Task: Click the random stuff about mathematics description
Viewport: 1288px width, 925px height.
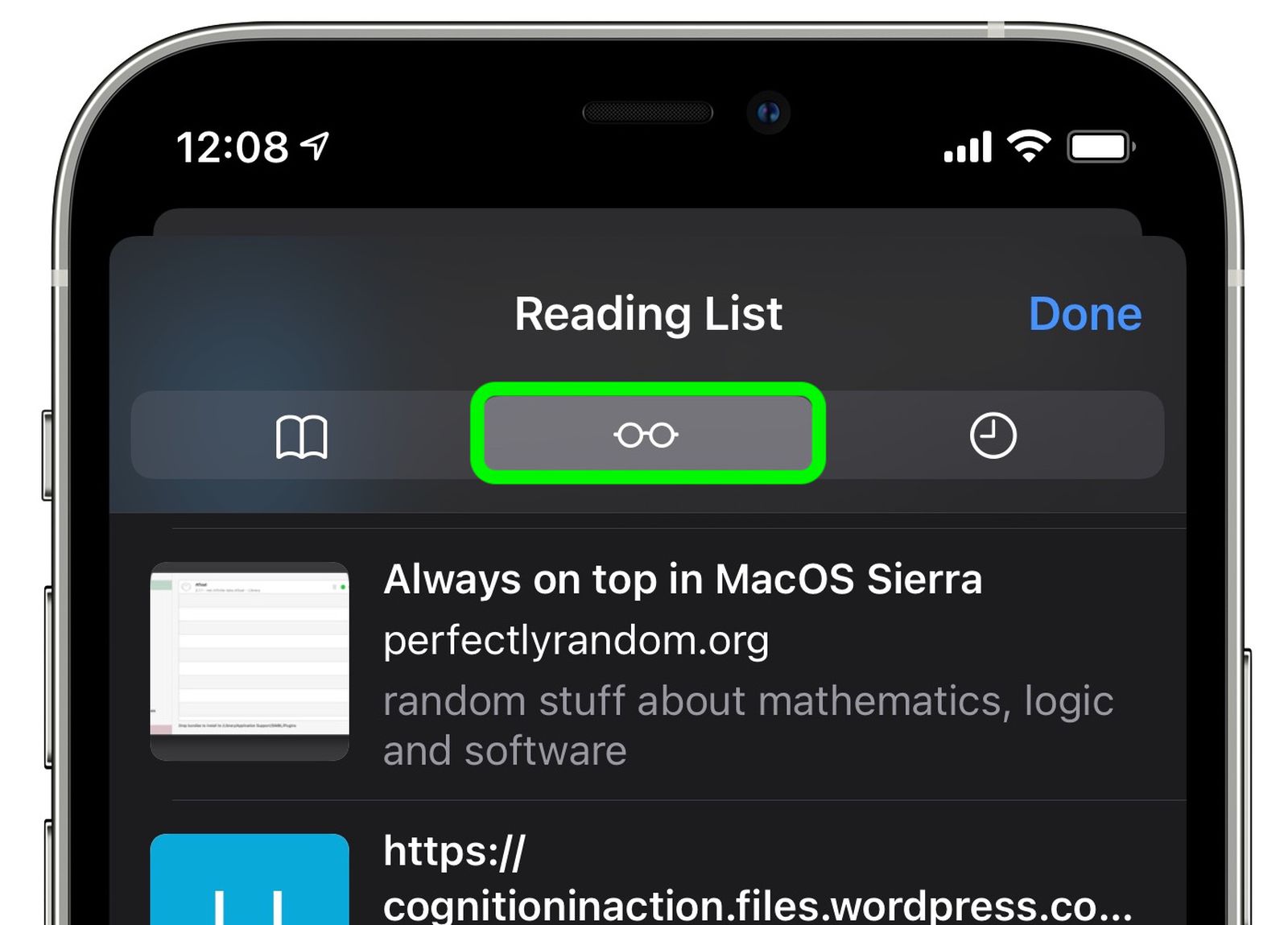Action: click(x=748, y=725)
